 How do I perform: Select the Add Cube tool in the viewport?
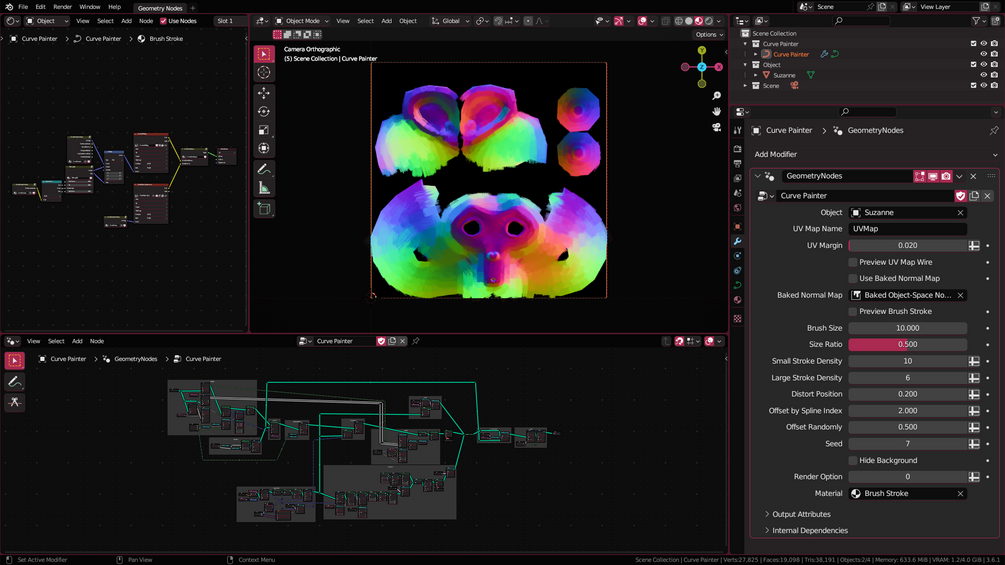click(x=263, y=208)
